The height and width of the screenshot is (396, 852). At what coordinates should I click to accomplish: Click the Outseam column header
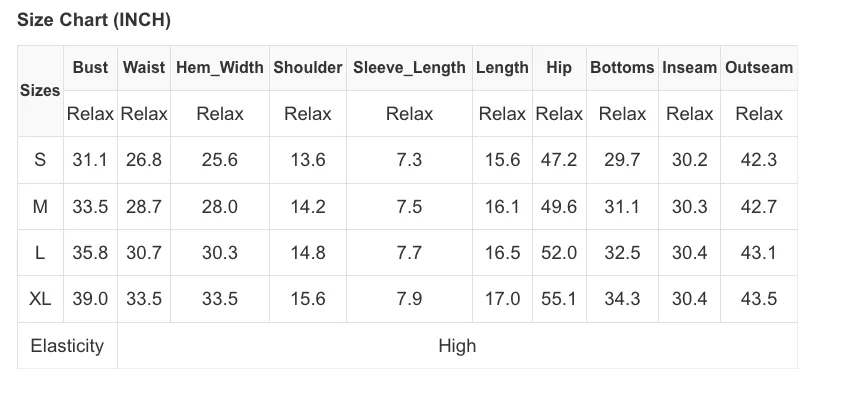click(x=759, y=68)
